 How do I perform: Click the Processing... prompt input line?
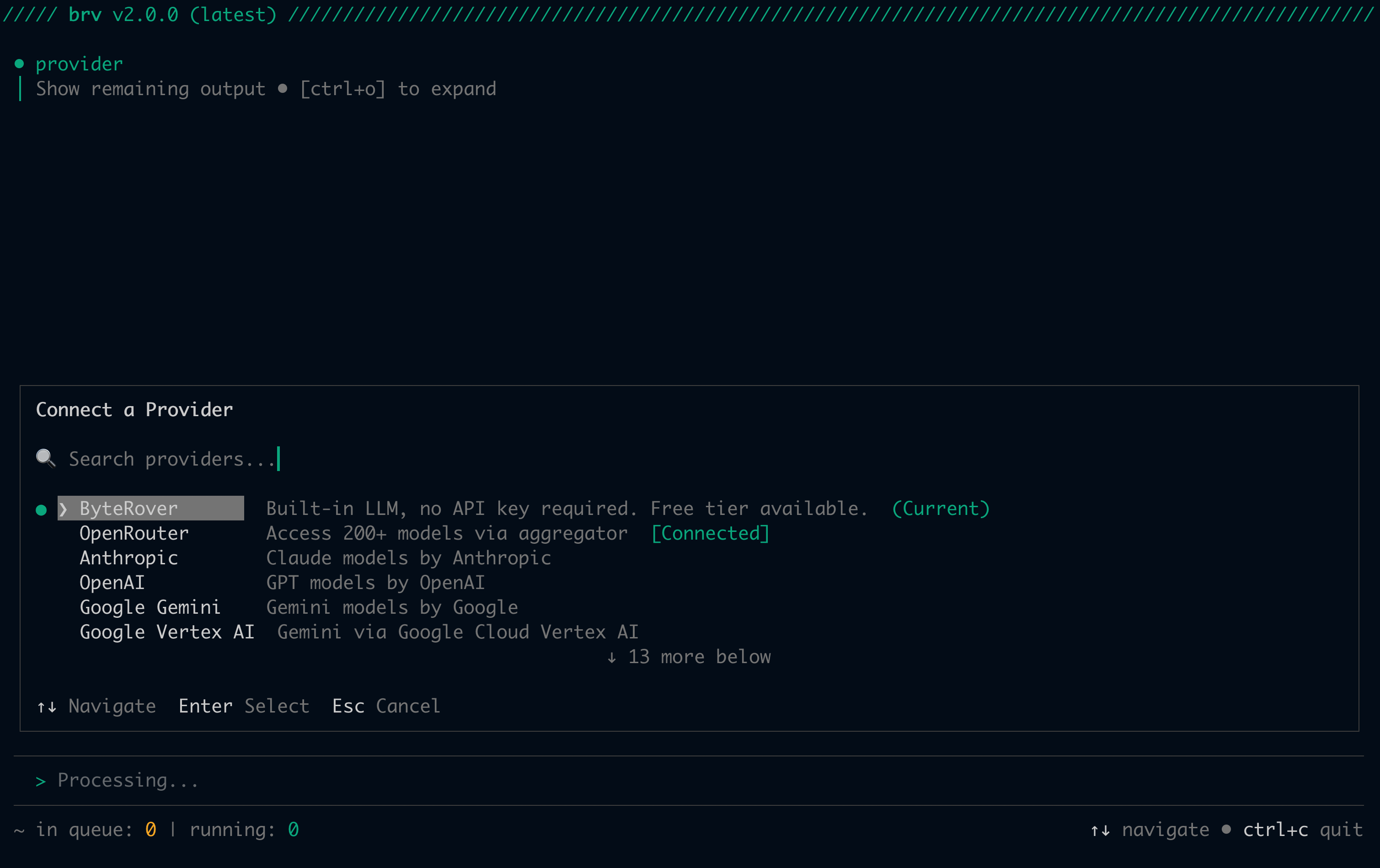click(x=689, y=780)
